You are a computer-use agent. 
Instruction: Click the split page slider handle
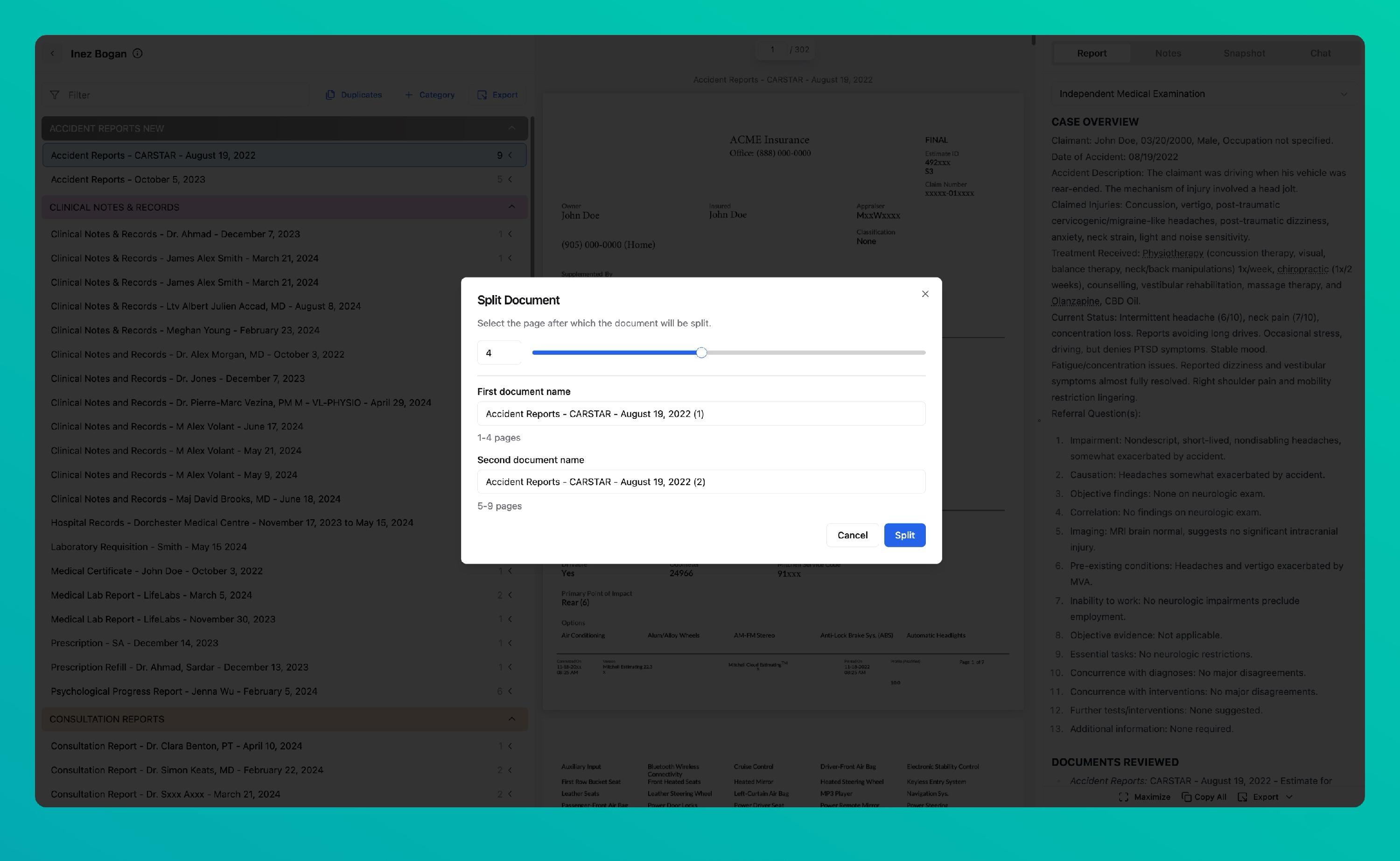(701, 353)
